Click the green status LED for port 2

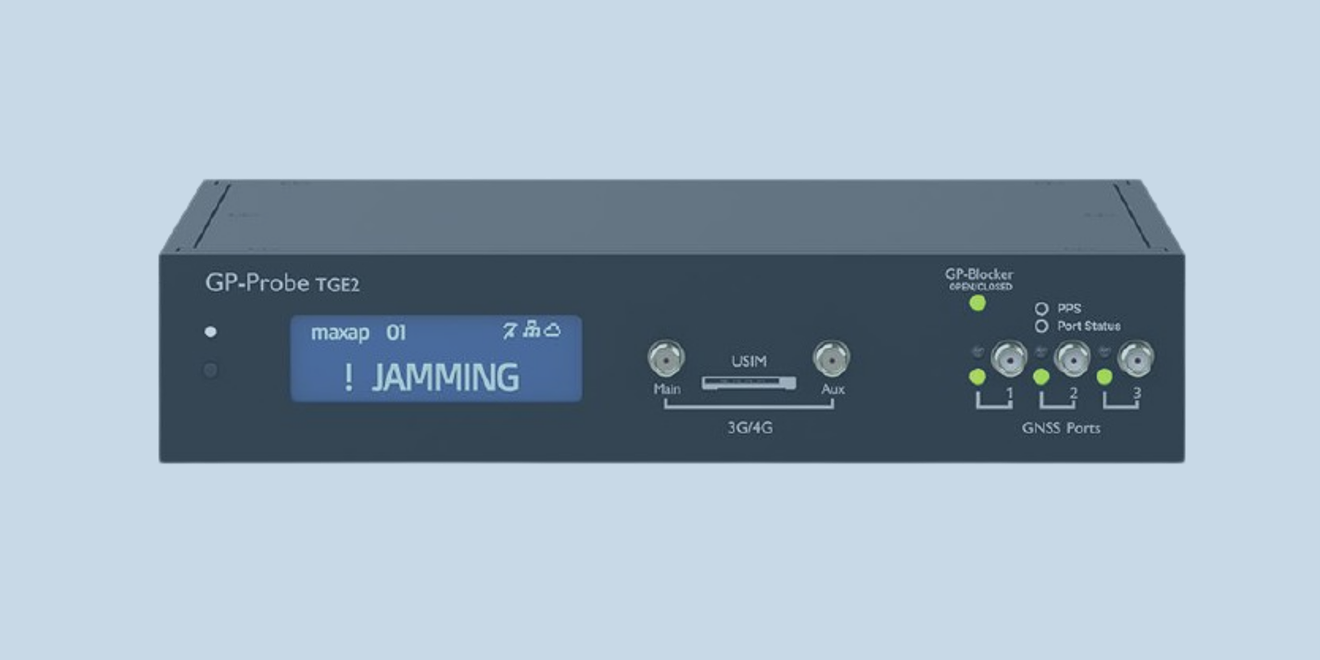click(x=1041, y=377)
